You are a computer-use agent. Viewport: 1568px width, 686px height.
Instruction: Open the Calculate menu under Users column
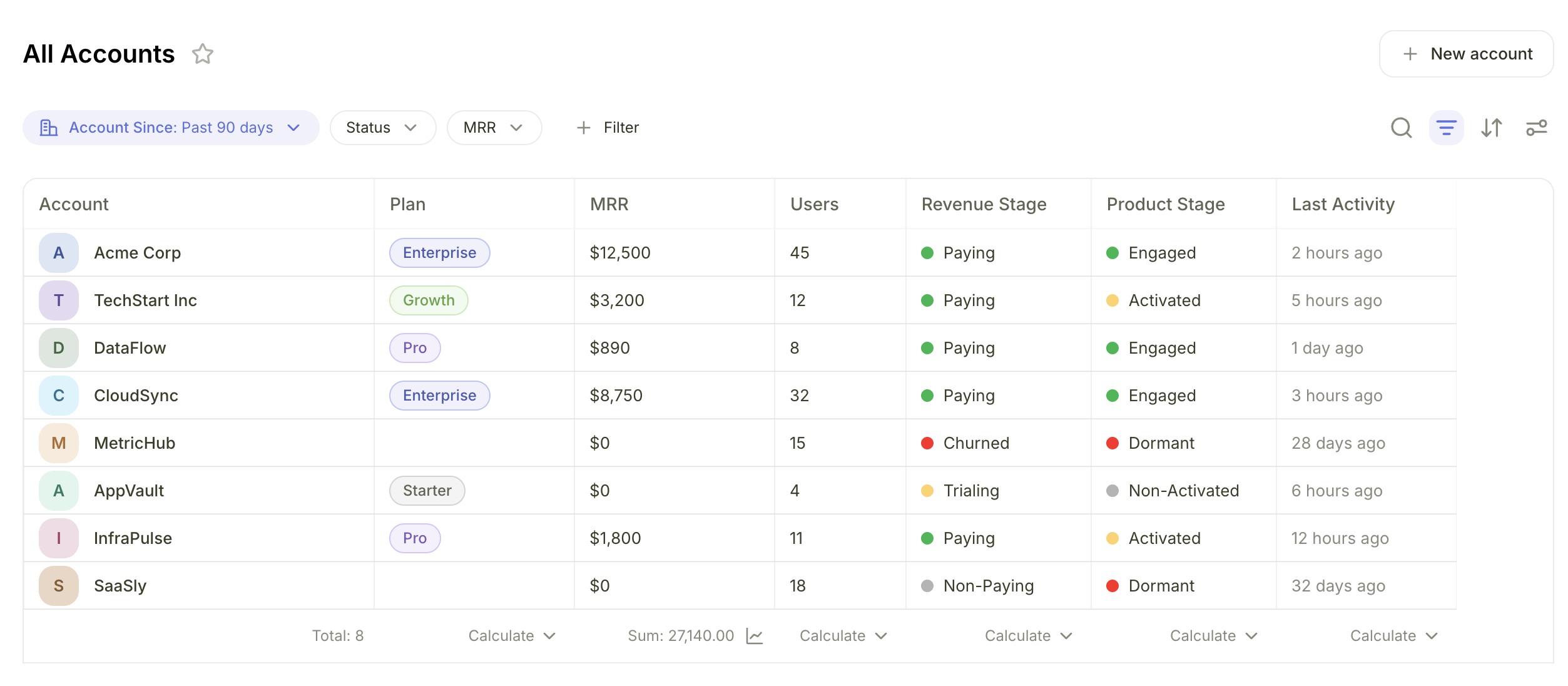click(x=843, y=635)
